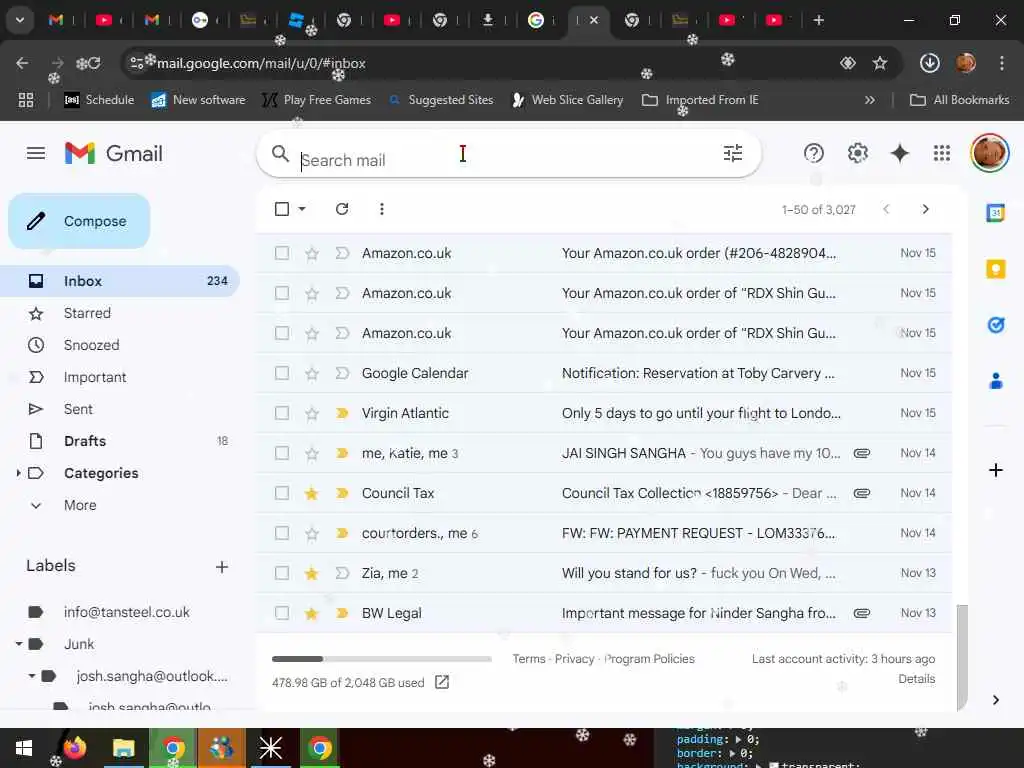Open Google Keep side panel icon
1024x768 pixels.
coord(995,268)
